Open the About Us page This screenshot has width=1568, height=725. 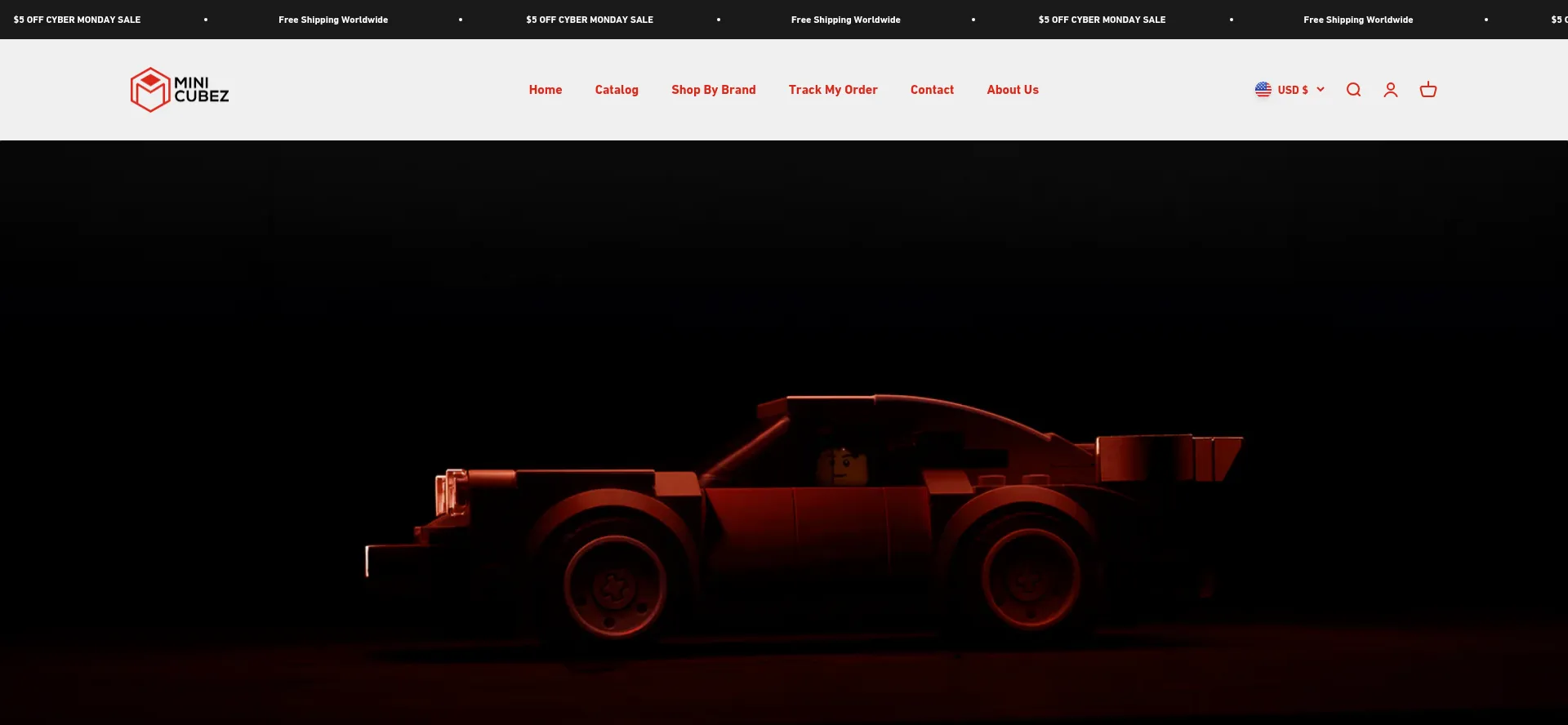(x=1012, y=90)
